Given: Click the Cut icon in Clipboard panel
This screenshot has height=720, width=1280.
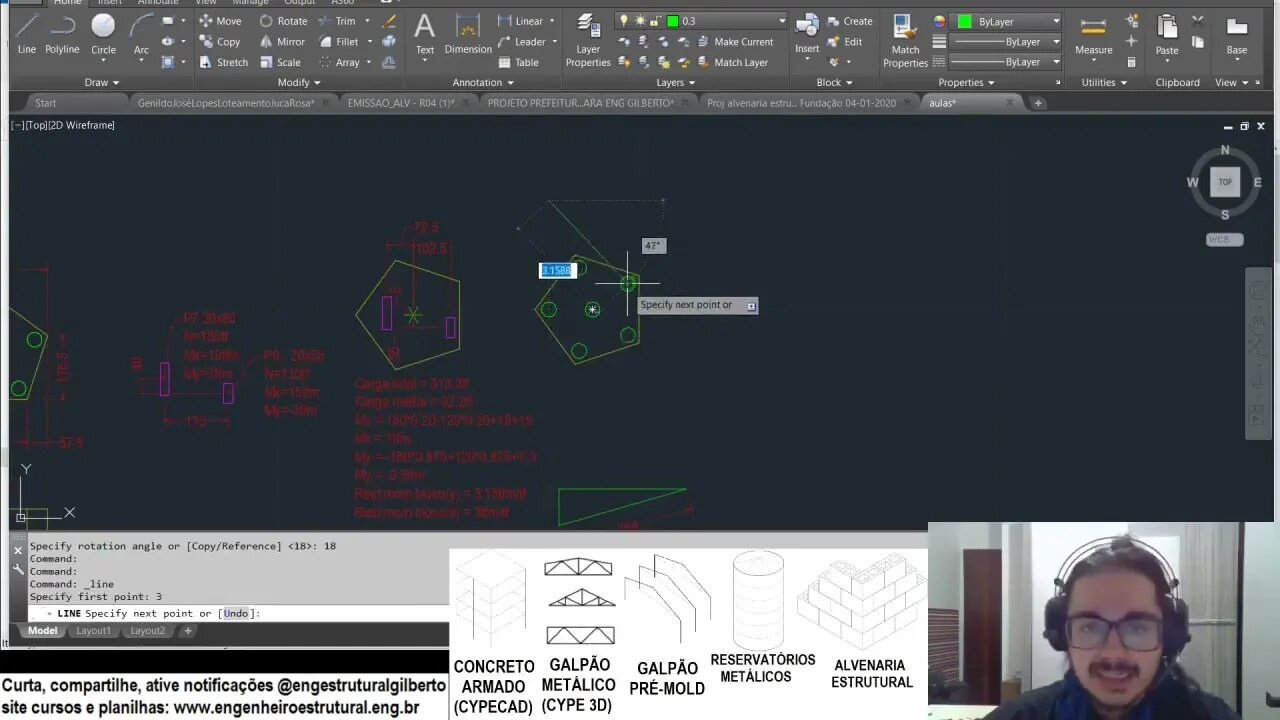Looking at the screenshot, I should click(1198, 21).
